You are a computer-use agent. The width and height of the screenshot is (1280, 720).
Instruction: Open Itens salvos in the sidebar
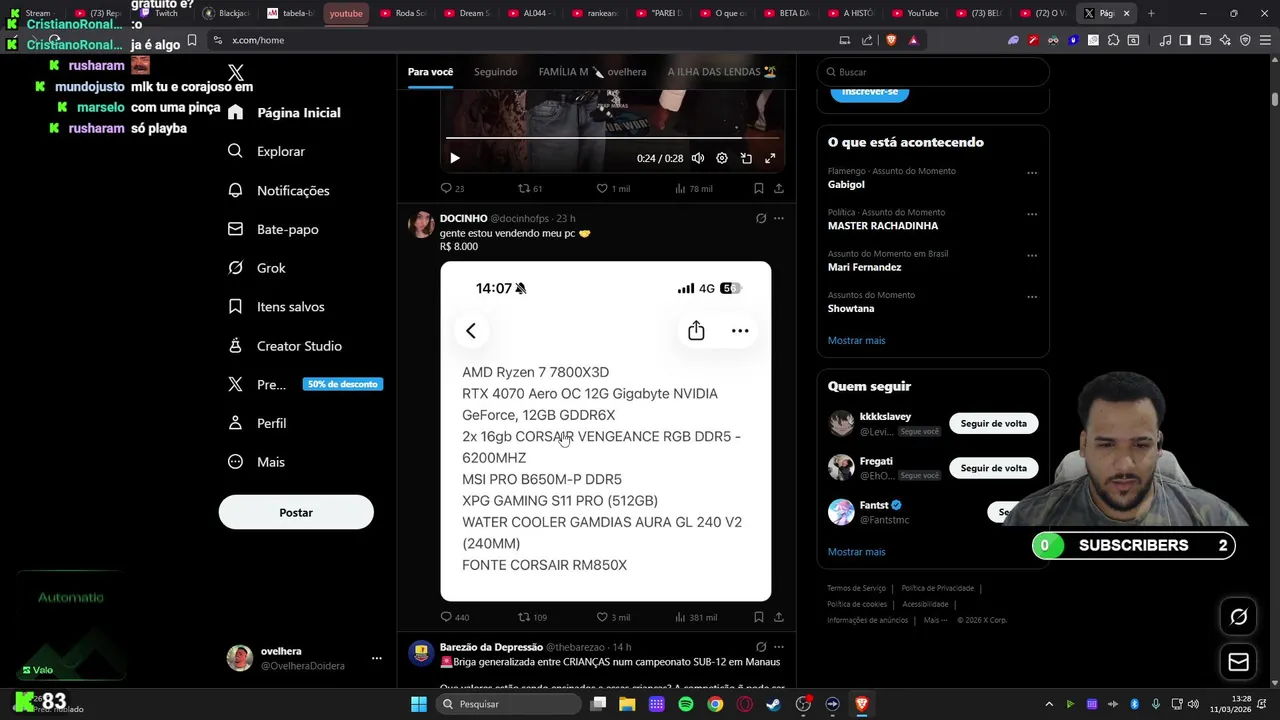tap(275, 307)
